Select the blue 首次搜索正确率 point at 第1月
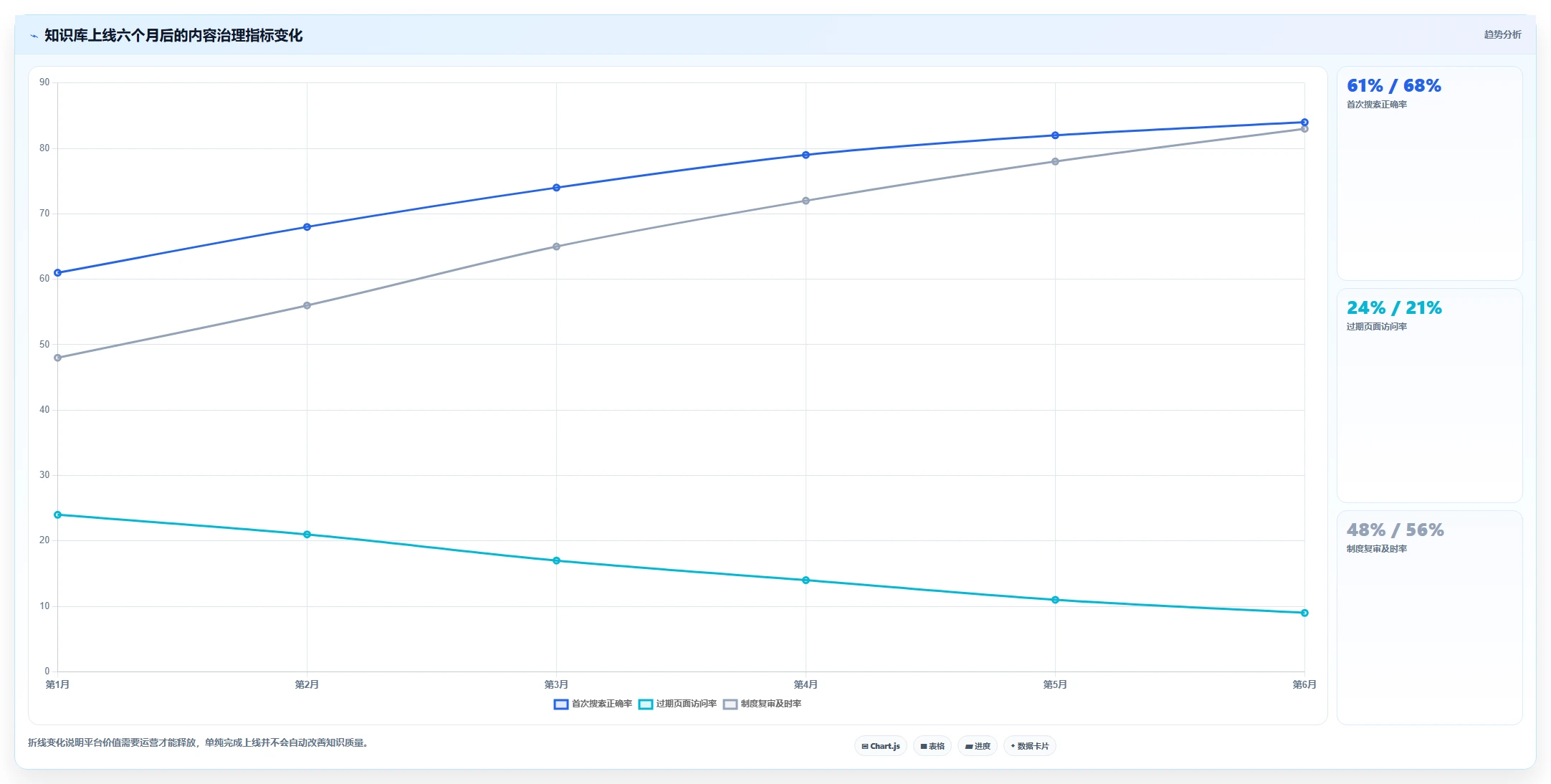 58,273
